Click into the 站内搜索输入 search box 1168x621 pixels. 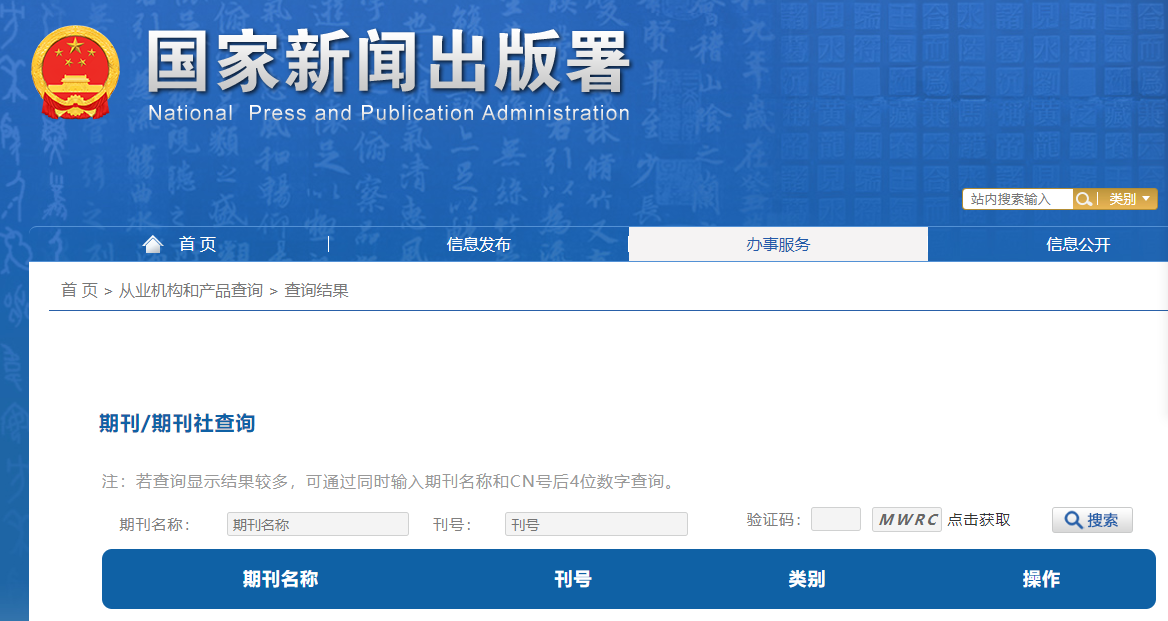[1018, 199]
